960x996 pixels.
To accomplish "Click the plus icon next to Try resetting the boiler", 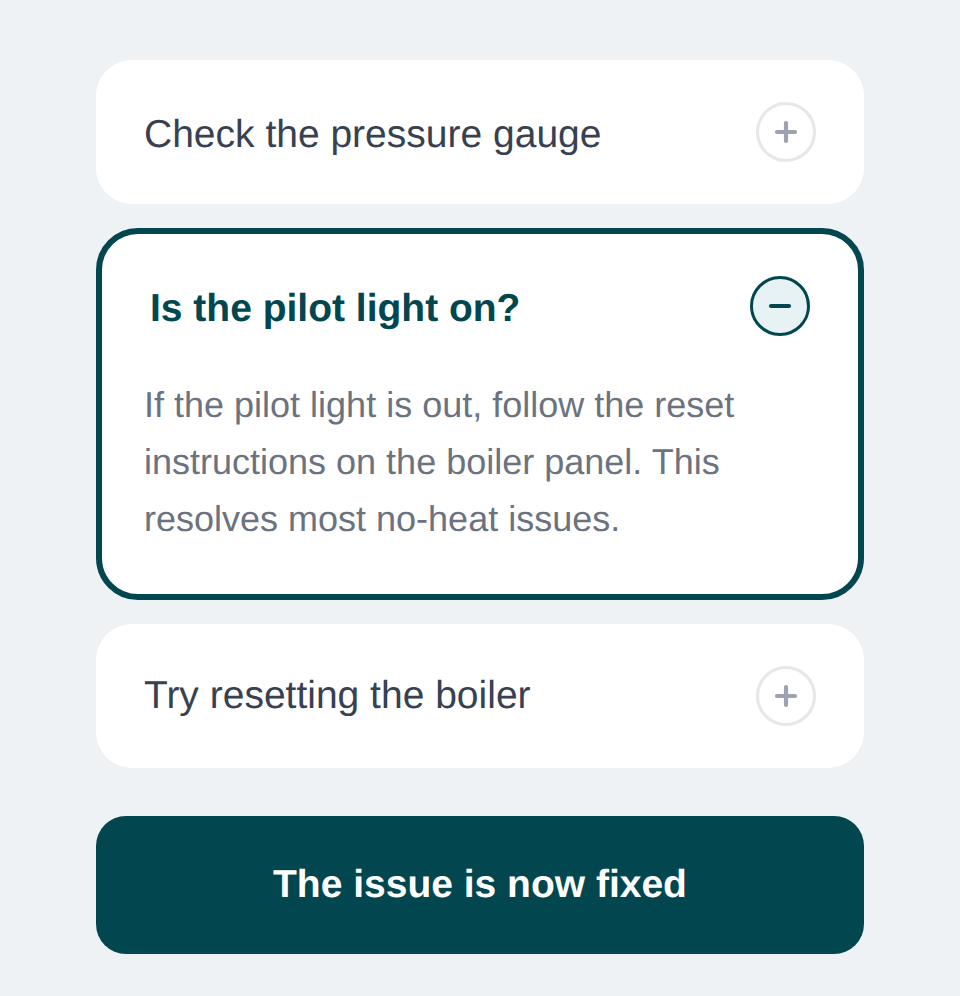I will 785,696.
